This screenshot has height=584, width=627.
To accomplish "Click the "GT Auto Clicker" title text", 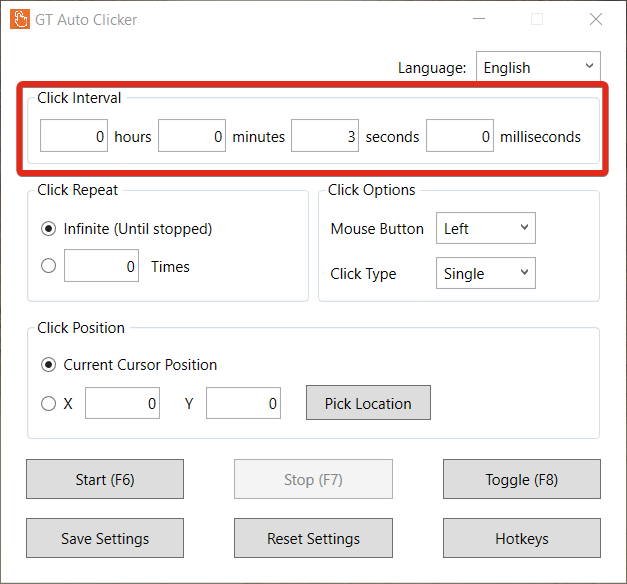I will point(86,20).
